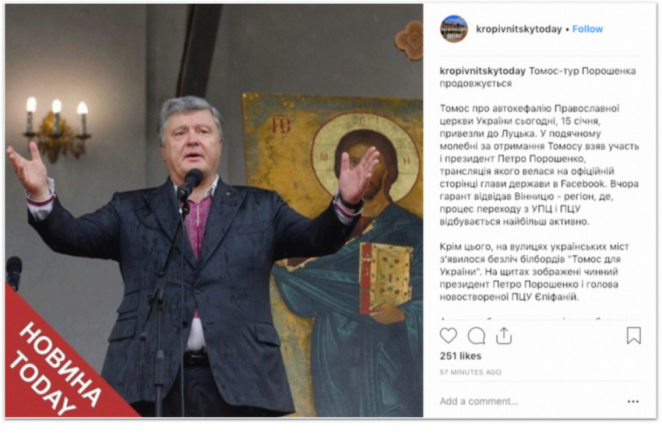Focus the Add a comment field
Screen dimensions: 662x437
click(x=532, y=402)
